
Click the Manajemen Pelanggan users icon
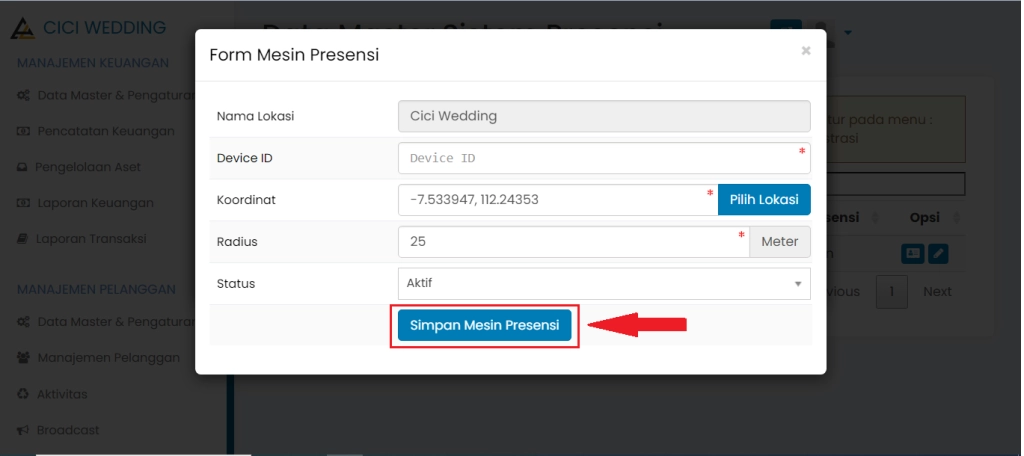pyautogui.click(x=23, y=358)
